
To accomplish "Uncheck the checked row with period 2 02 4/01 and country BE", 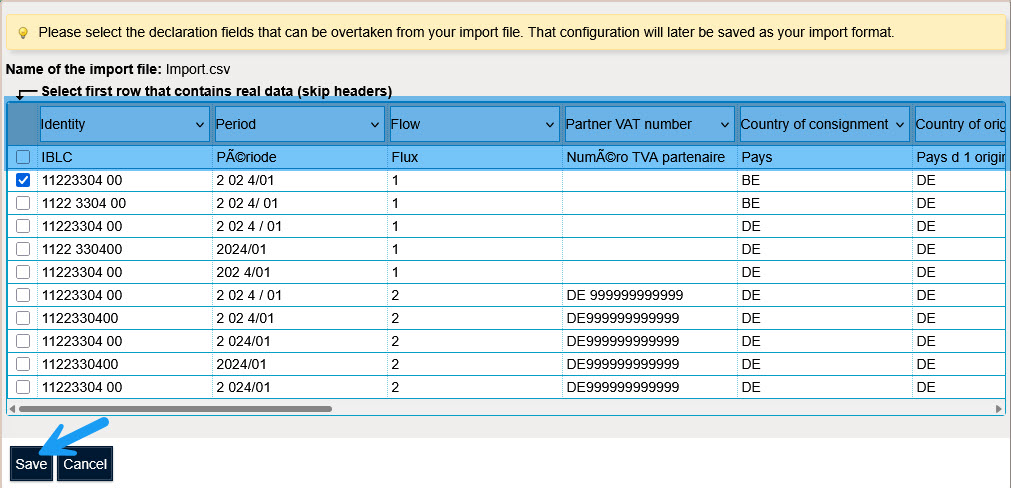I will click(x=23, y=181).
